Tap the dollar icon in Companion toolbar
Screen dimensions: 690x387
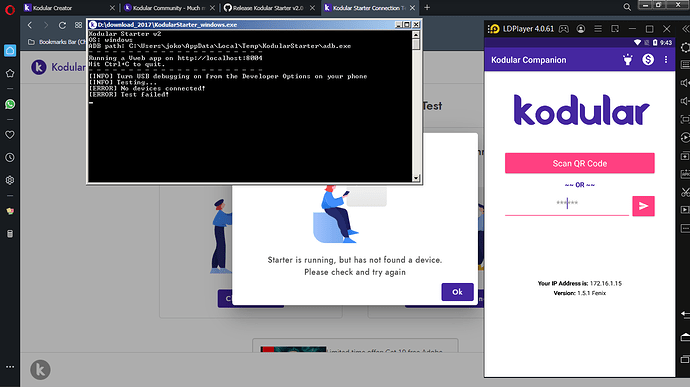click(x=648, y=59)
